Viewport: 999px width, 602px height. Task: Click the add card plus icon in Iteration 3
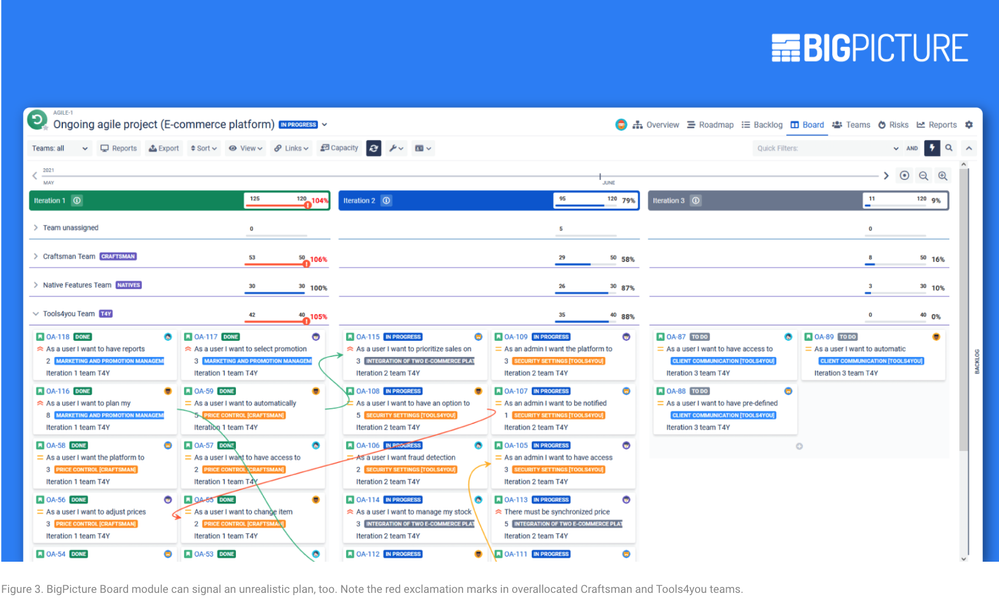[799, 447]
